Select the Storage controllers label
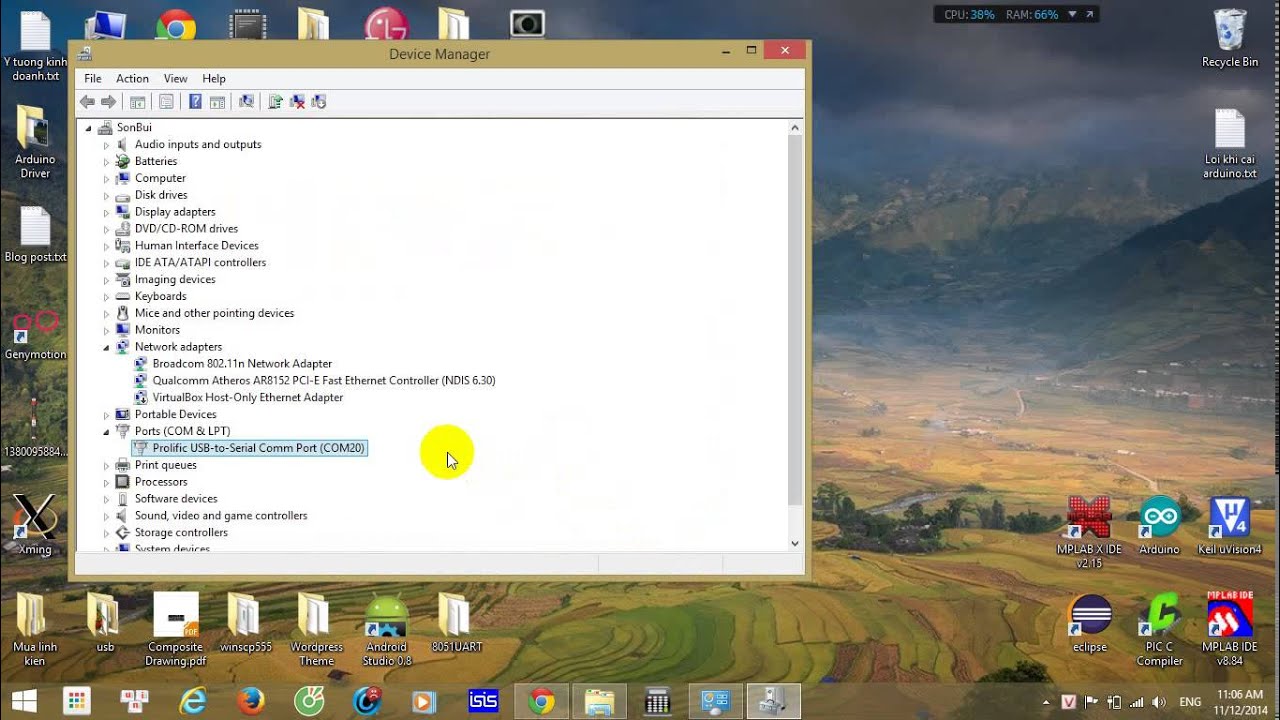 click(181, 533)
